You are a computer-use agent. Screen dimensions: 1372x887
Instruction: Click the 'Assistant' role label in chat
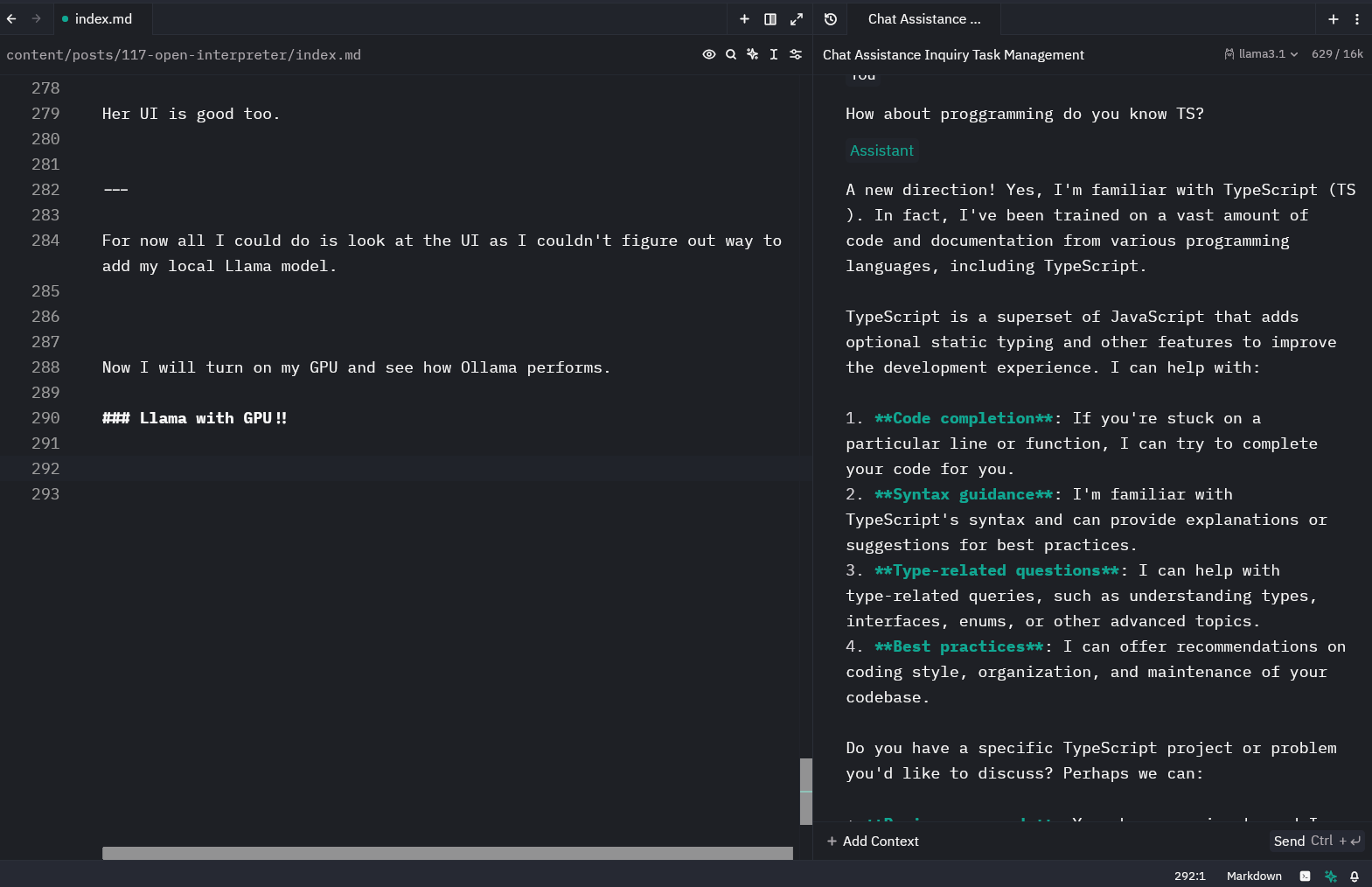tap(881, 150)
